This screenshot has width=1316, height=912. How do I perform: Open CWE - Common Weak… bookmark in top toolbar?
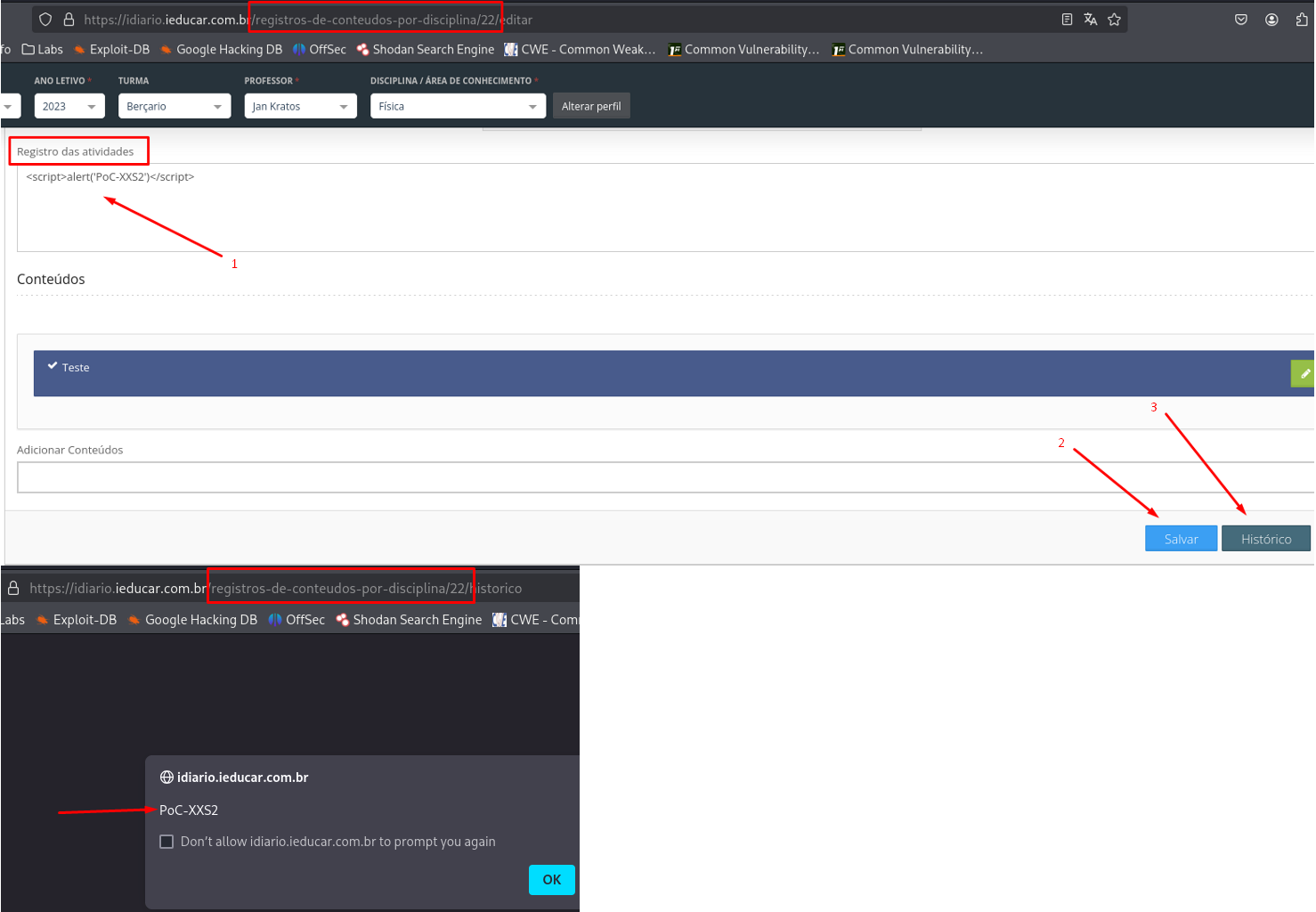(581, 50)
